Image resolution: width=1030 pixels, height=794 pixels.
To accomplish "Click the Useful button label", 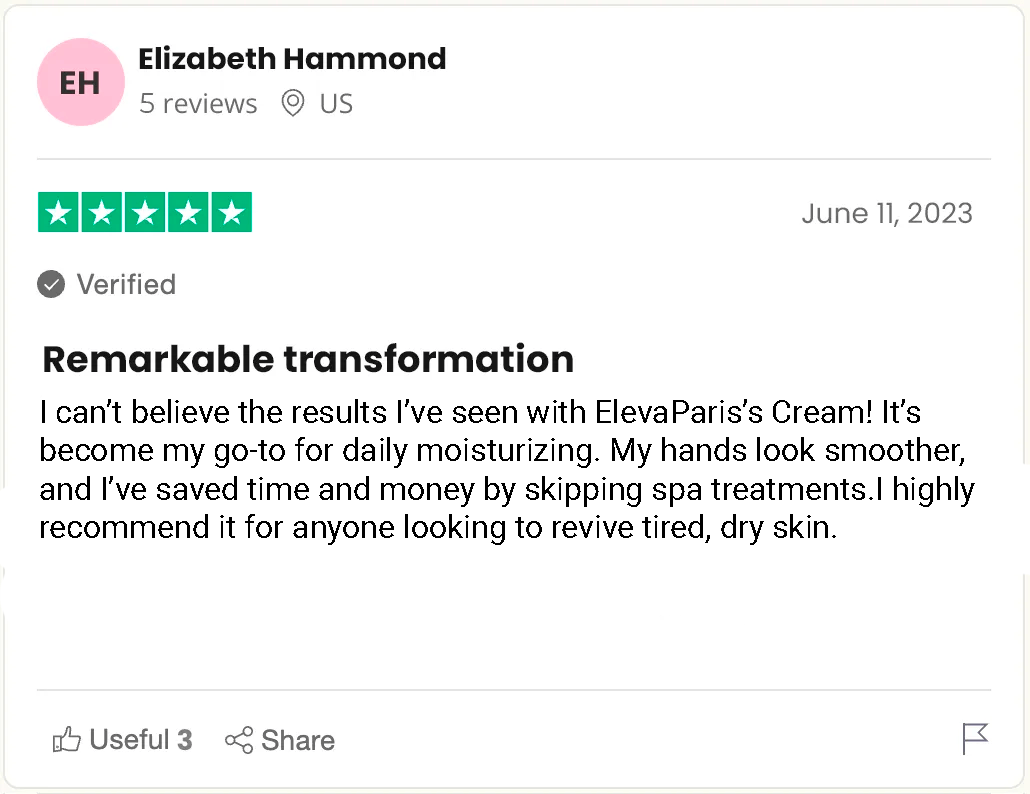I will [x=129, y=740].
